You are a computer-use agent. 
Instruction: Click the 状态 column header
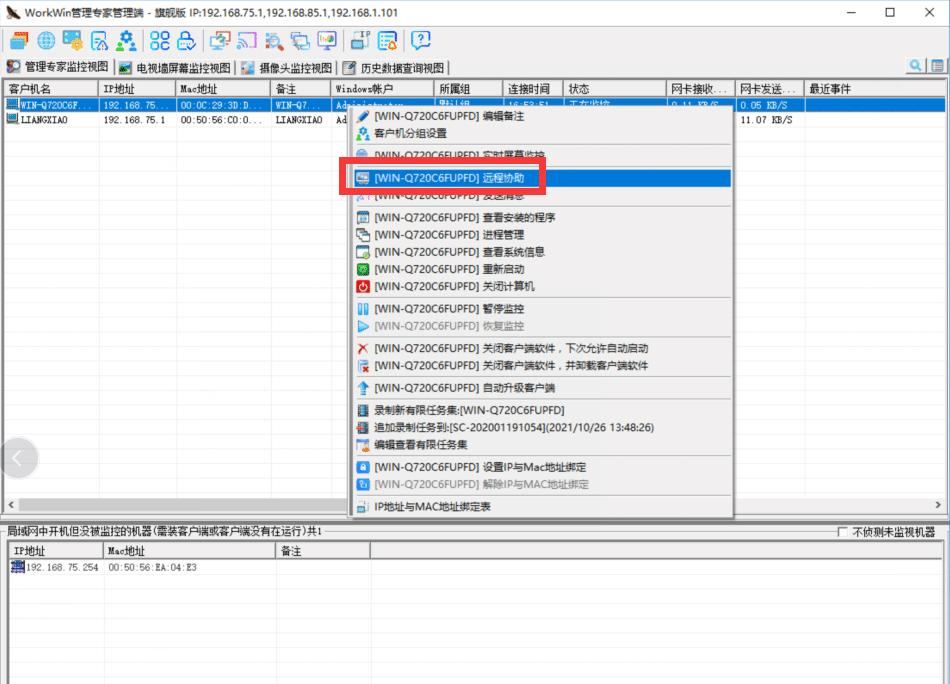[615, 89]
